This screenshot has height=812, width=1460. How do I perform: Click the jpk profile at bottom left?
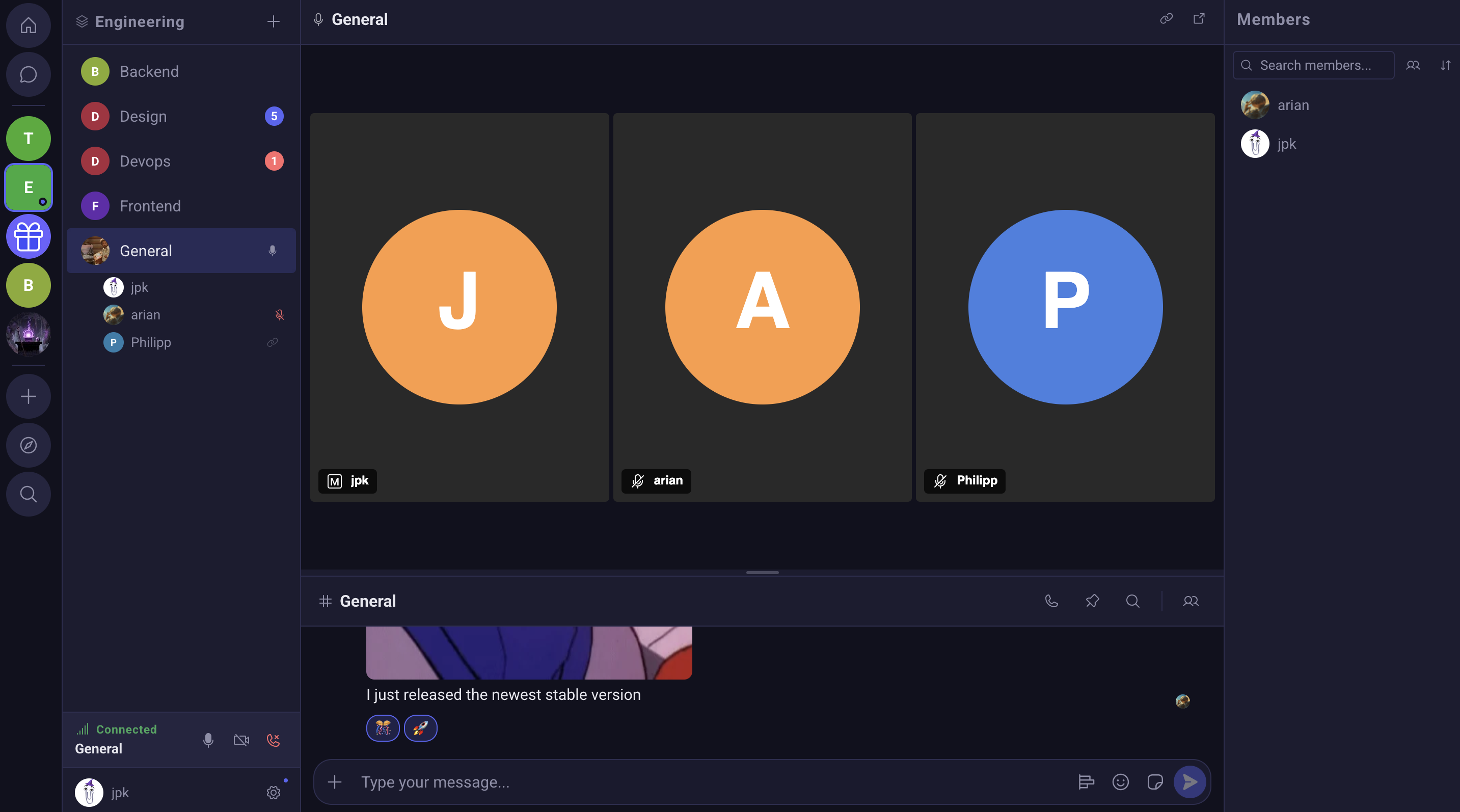[102, 792]
